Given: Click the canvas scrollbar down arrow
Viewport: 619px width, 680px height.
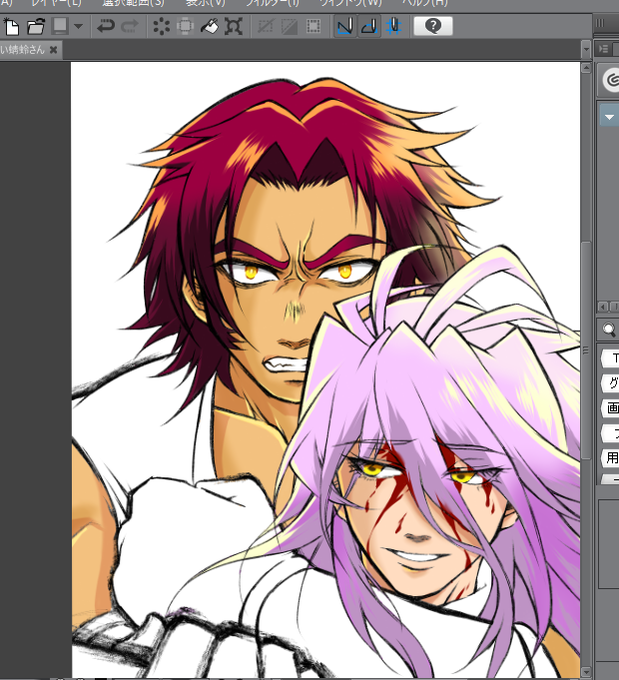Looking at the screenshot, I should coord(586,672).
